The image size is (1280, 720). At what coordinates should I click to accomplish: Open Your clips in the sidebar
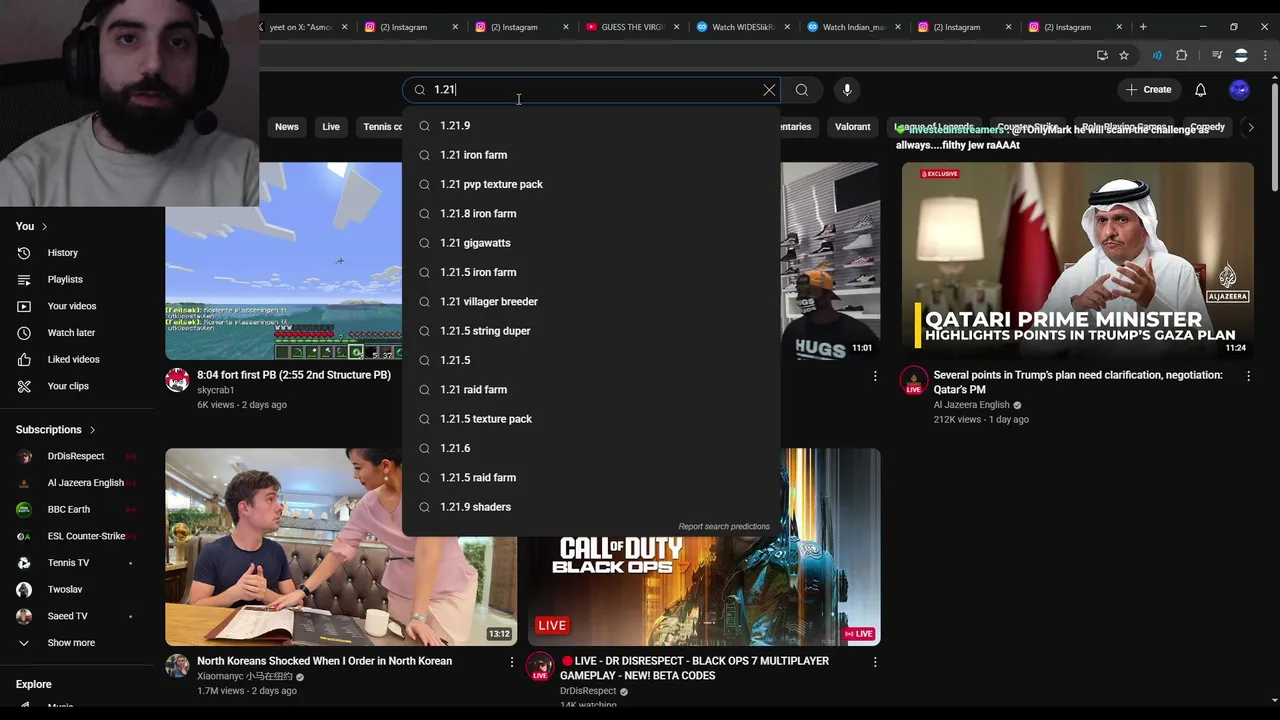[68, 386]
